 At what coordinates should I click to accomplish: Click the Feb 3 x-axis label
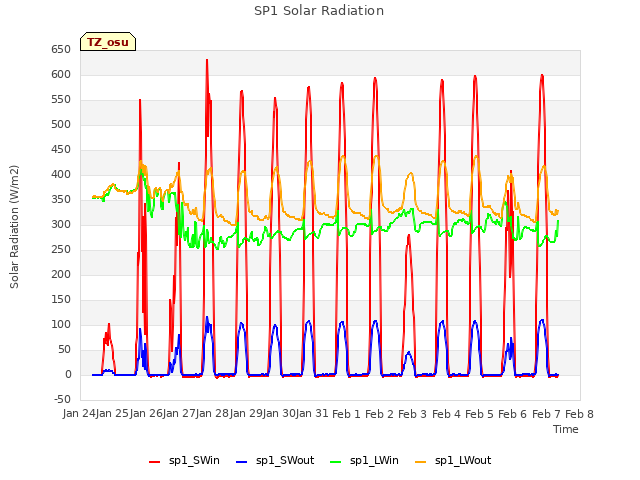412,414
